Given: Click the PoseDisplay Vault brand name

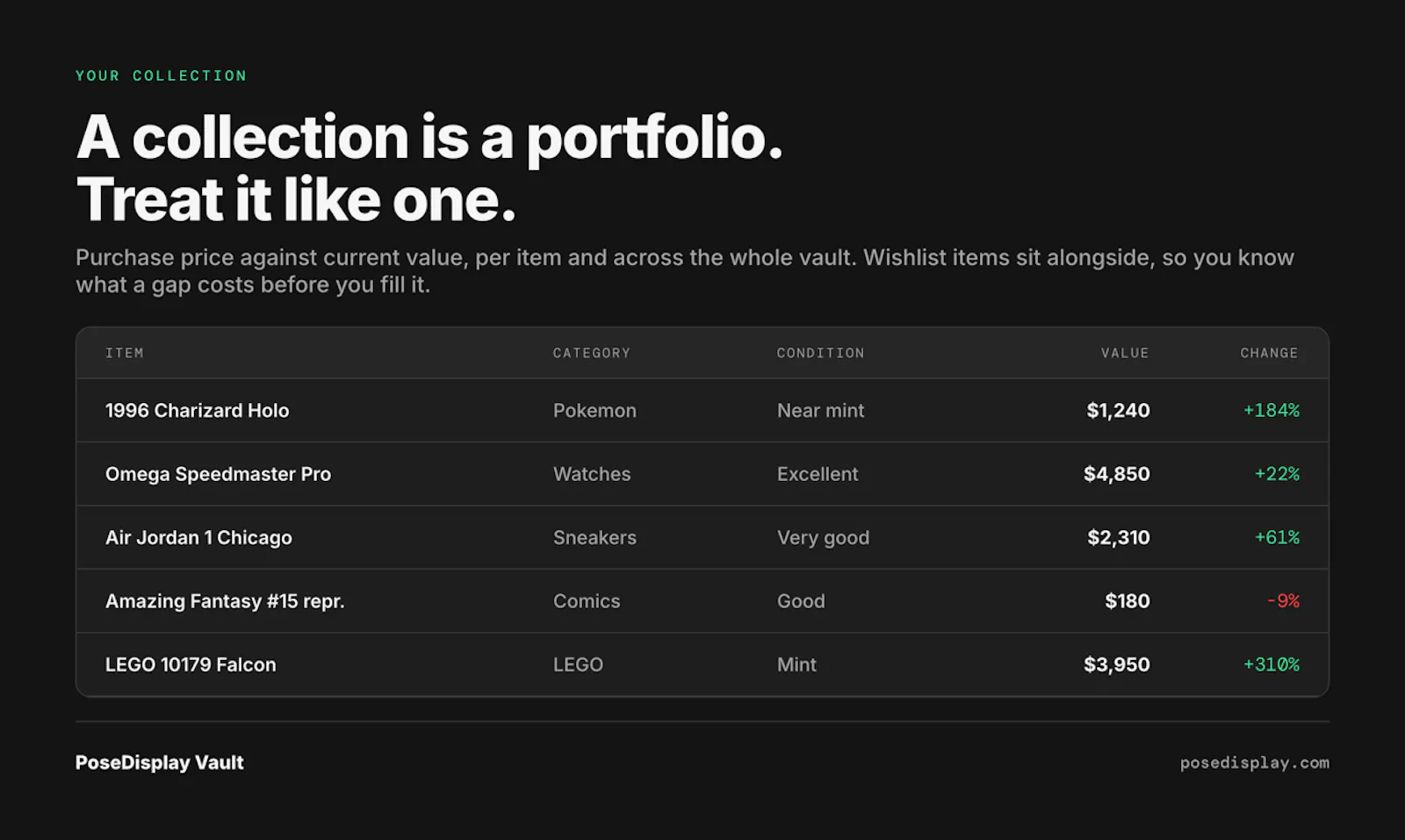Looking at the screenshot, I should (159, 763).
